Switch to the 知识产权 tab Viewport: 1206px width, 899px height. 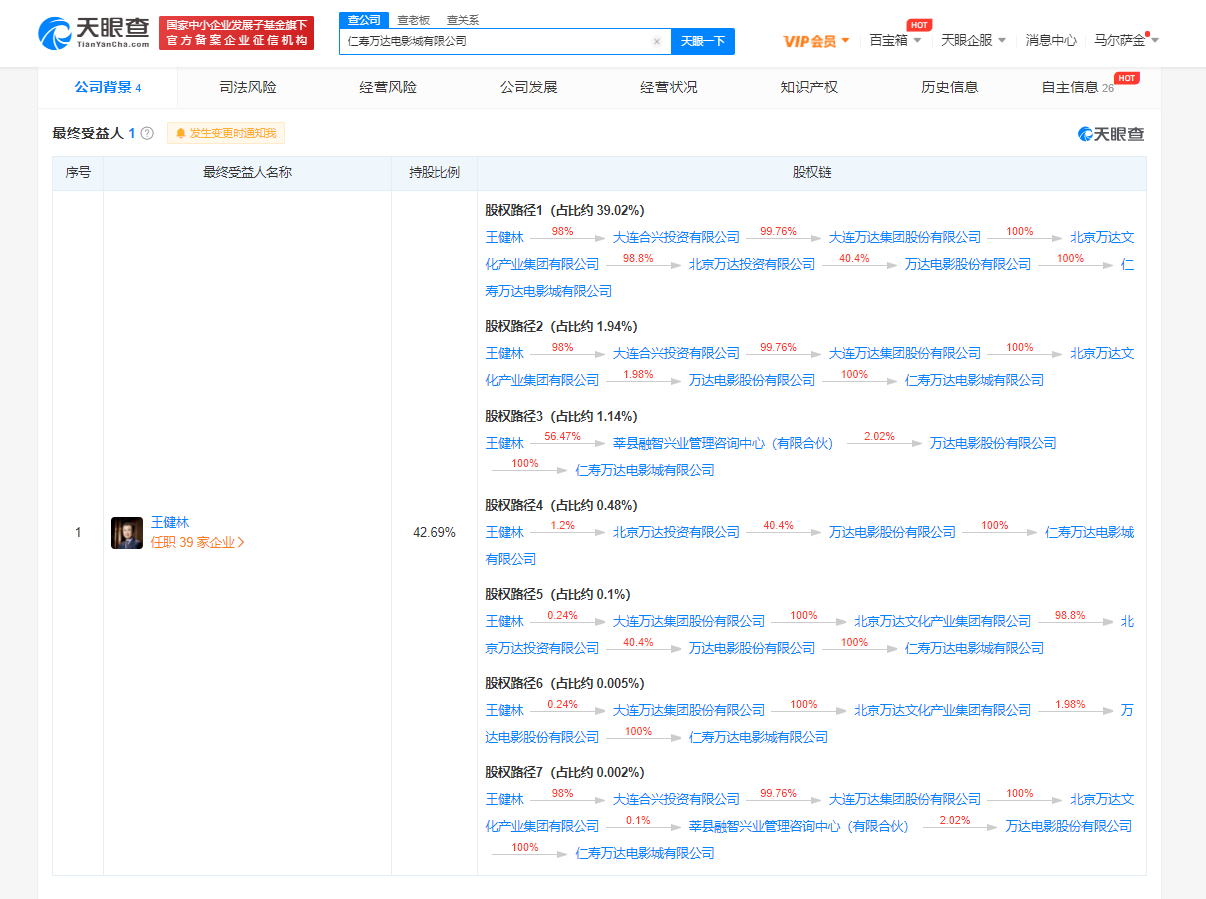click(810, 87)
